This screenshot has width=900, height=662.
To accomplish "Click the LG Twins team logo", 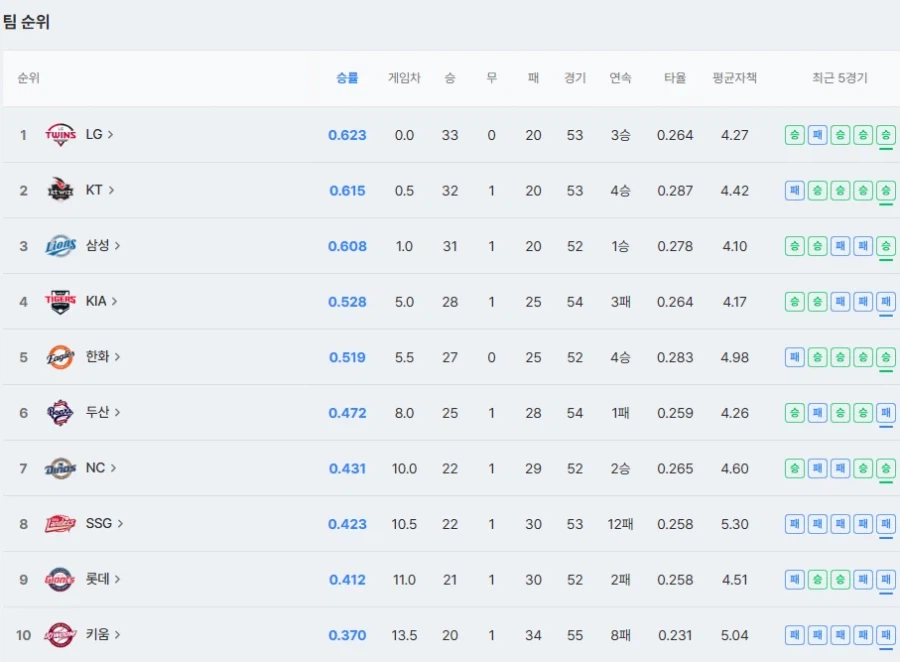I will click(x=60, y=135).
